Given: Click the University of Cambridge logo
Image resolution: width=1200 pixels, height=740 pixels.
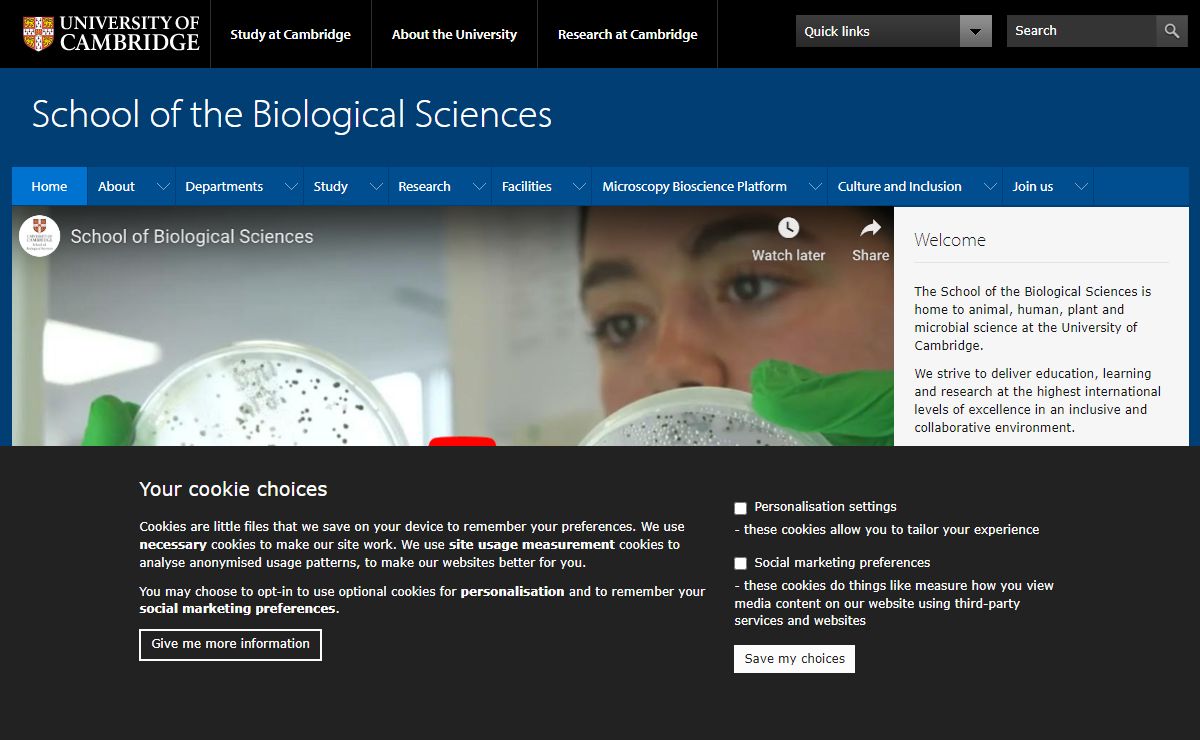Looking at the screenshot, I should 111,33.
